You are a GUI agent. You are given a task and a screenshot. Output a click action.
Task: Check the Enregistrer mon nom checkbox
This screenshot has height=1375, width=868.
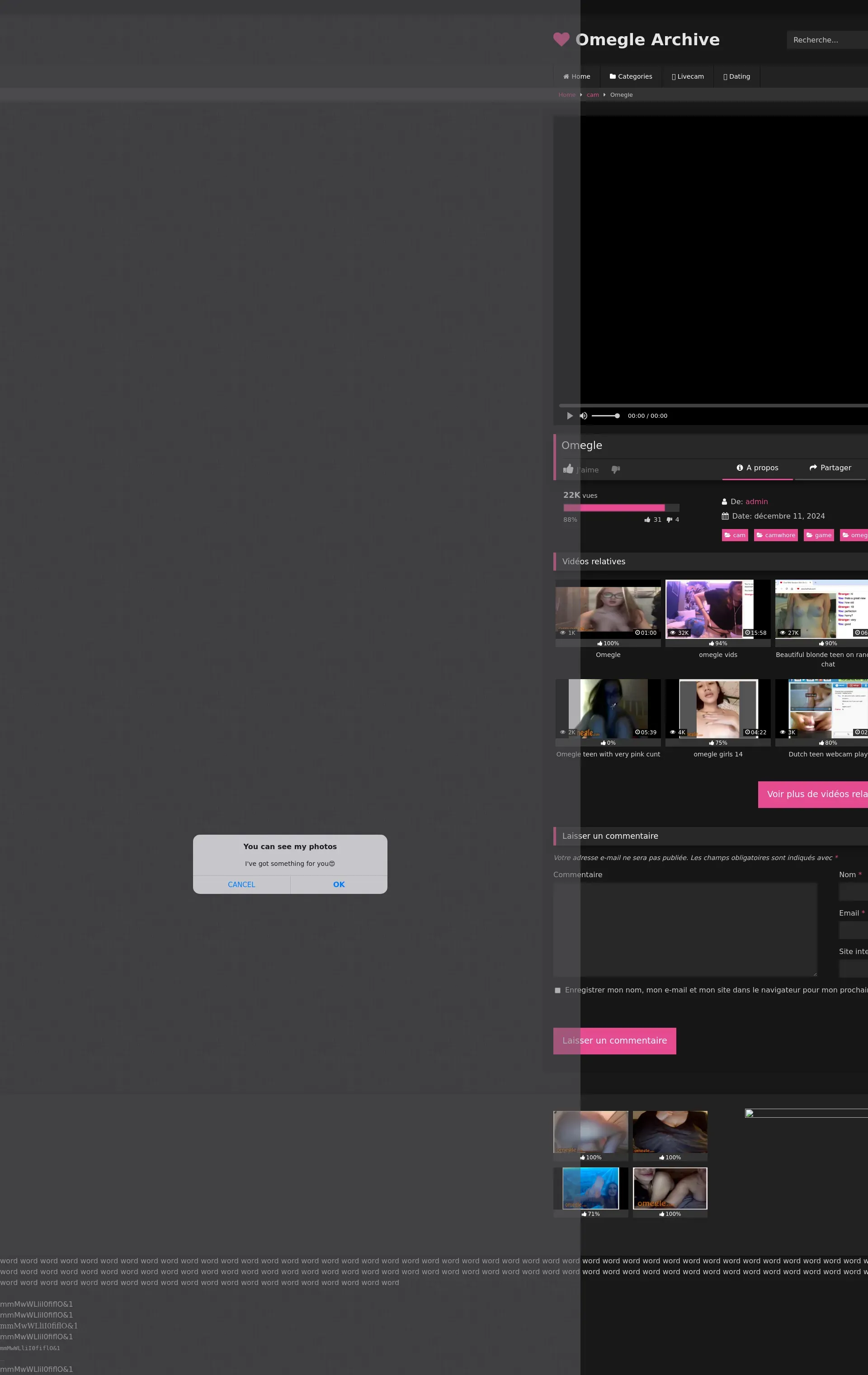557,990
